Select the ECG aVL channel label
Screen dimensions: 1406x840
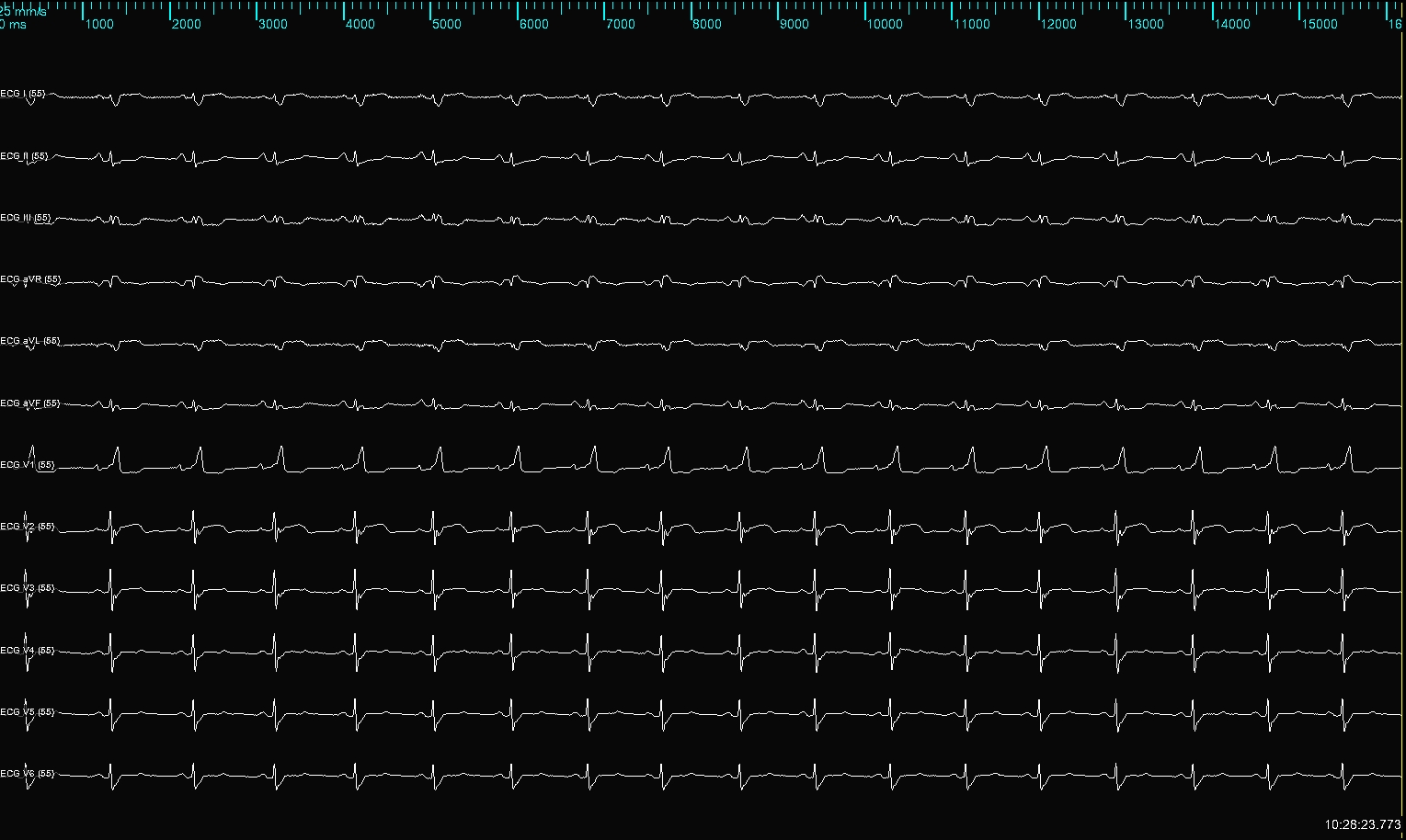point(30,341)
